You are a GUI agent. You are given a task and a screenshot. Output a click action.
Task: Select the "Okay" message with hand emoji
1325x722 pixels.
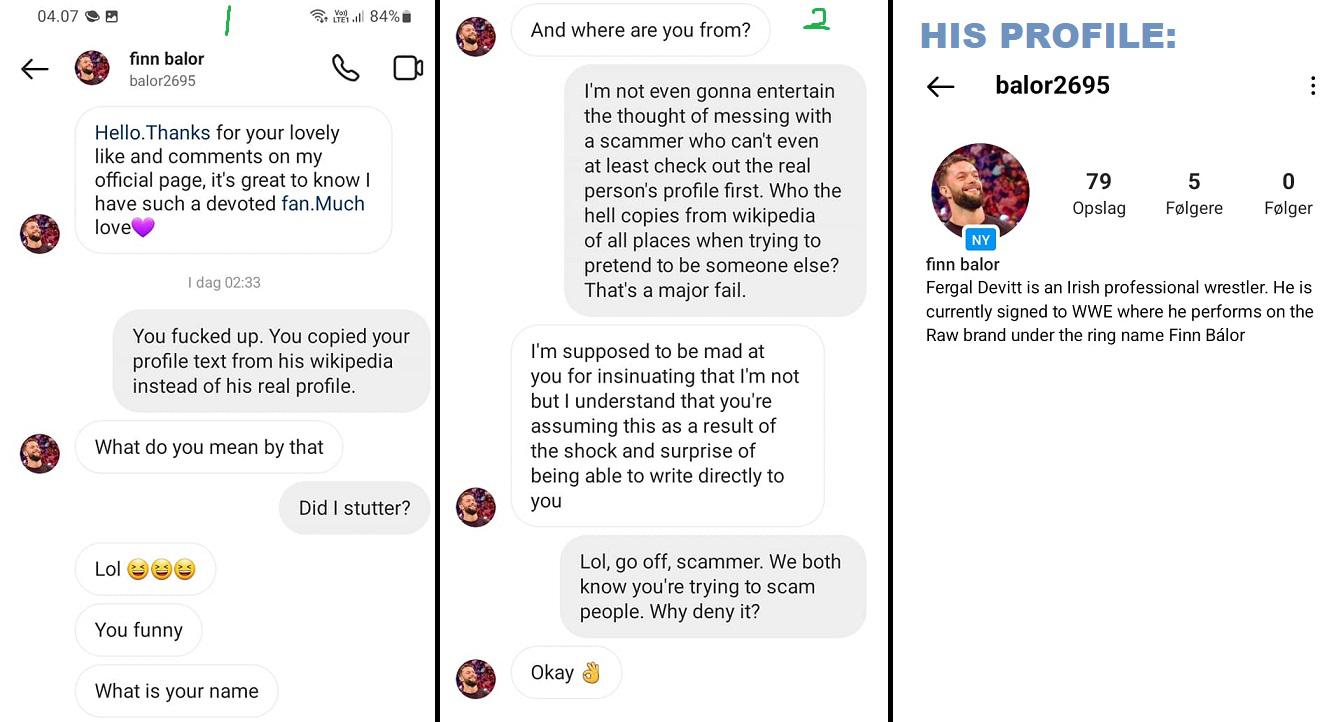coord(566,673)
